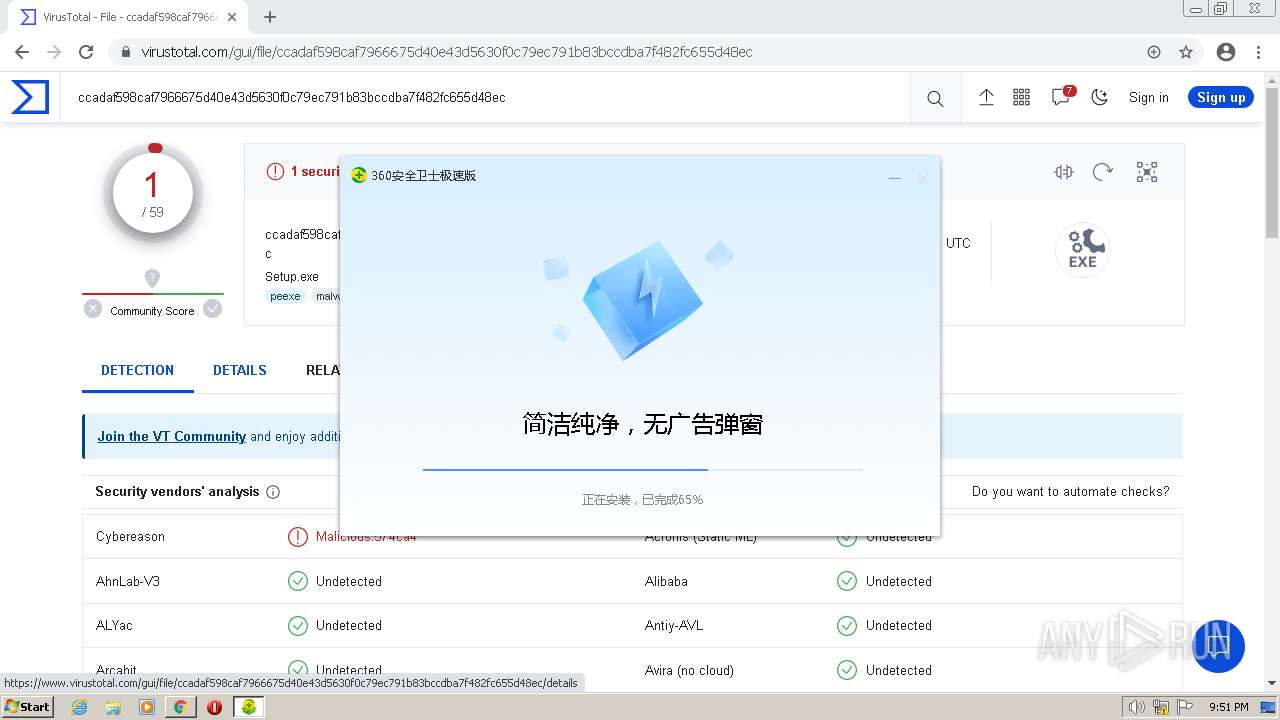The image size is (1280, 720).
Task: Open Internet Explorer from taskbar
Action: click(x=79, y=707)
